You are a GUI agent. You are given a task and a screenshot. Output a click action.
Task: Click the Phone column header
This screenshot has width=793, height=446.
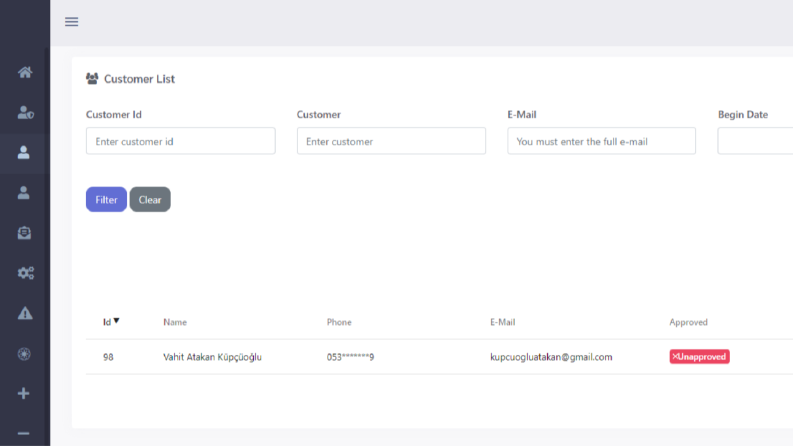(339, 322)
